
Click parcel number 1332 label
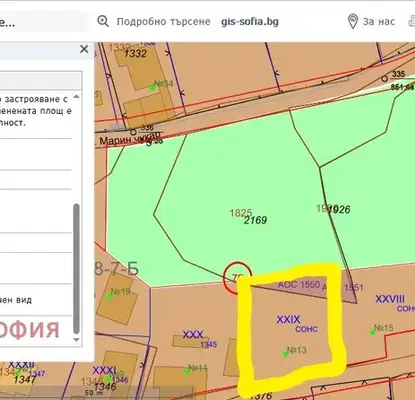(135, 53)
